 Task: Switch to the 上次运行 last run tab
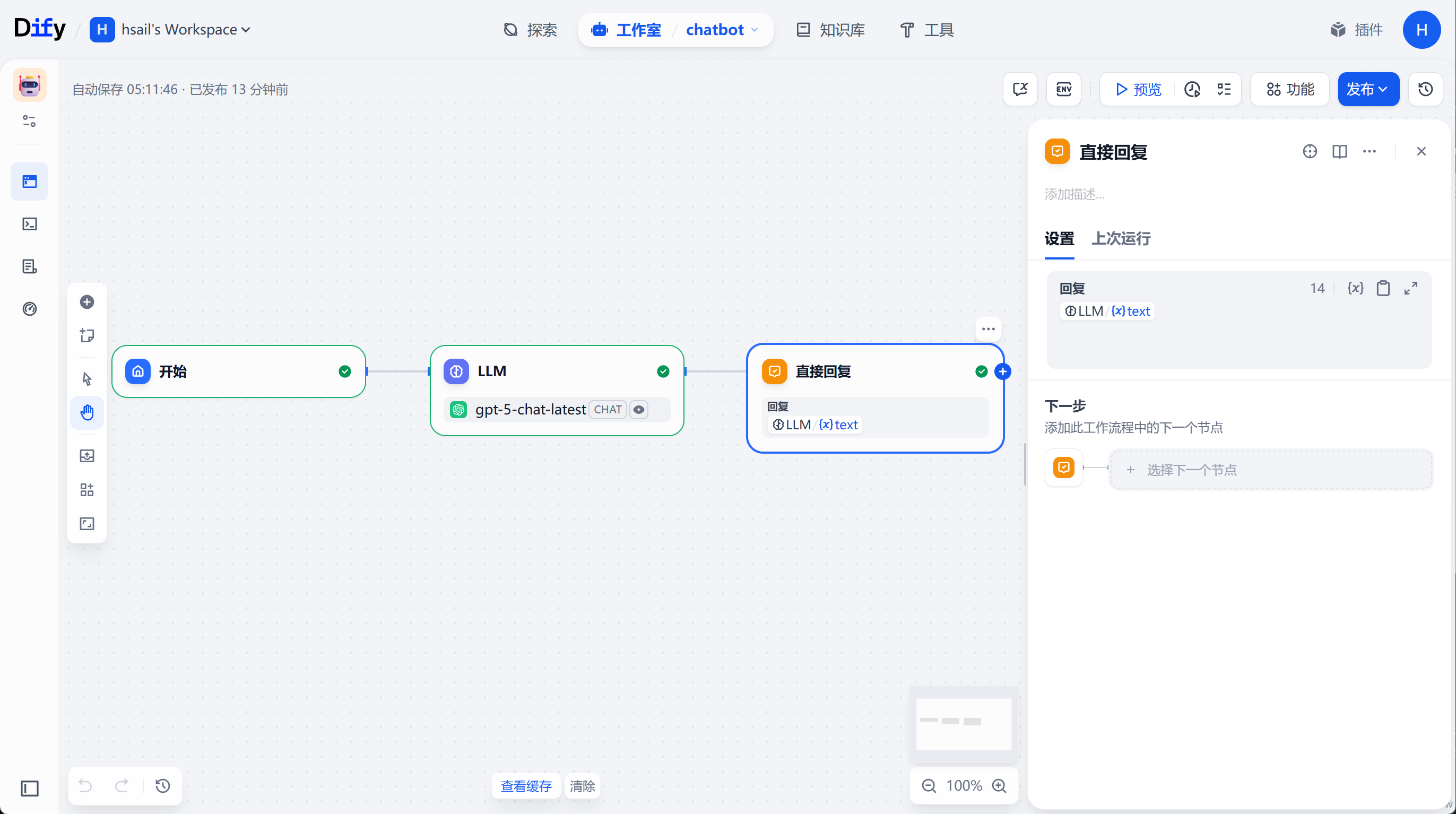coord(1121,239)
